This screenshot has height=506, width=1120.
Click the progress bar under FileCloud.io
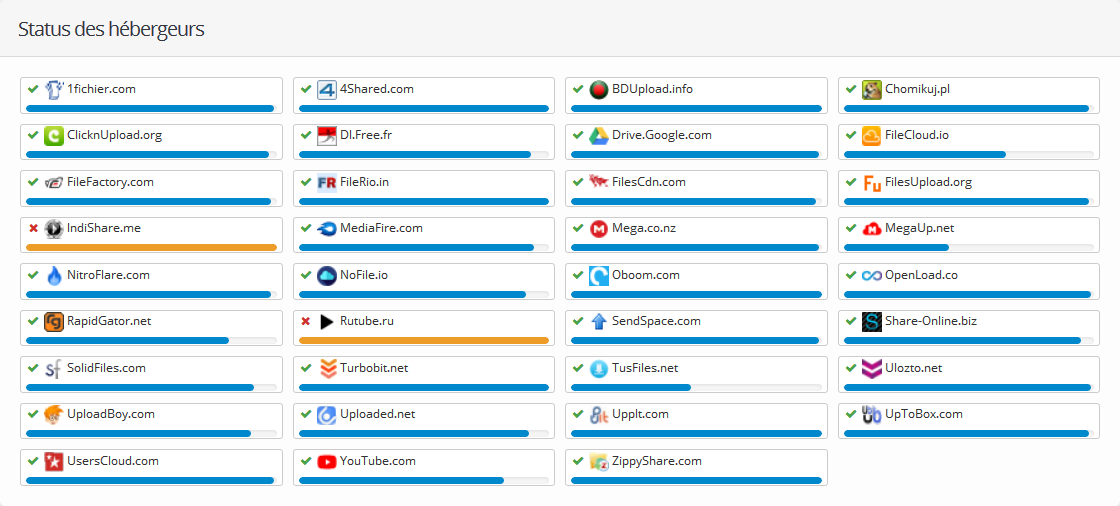coord(969,154)
